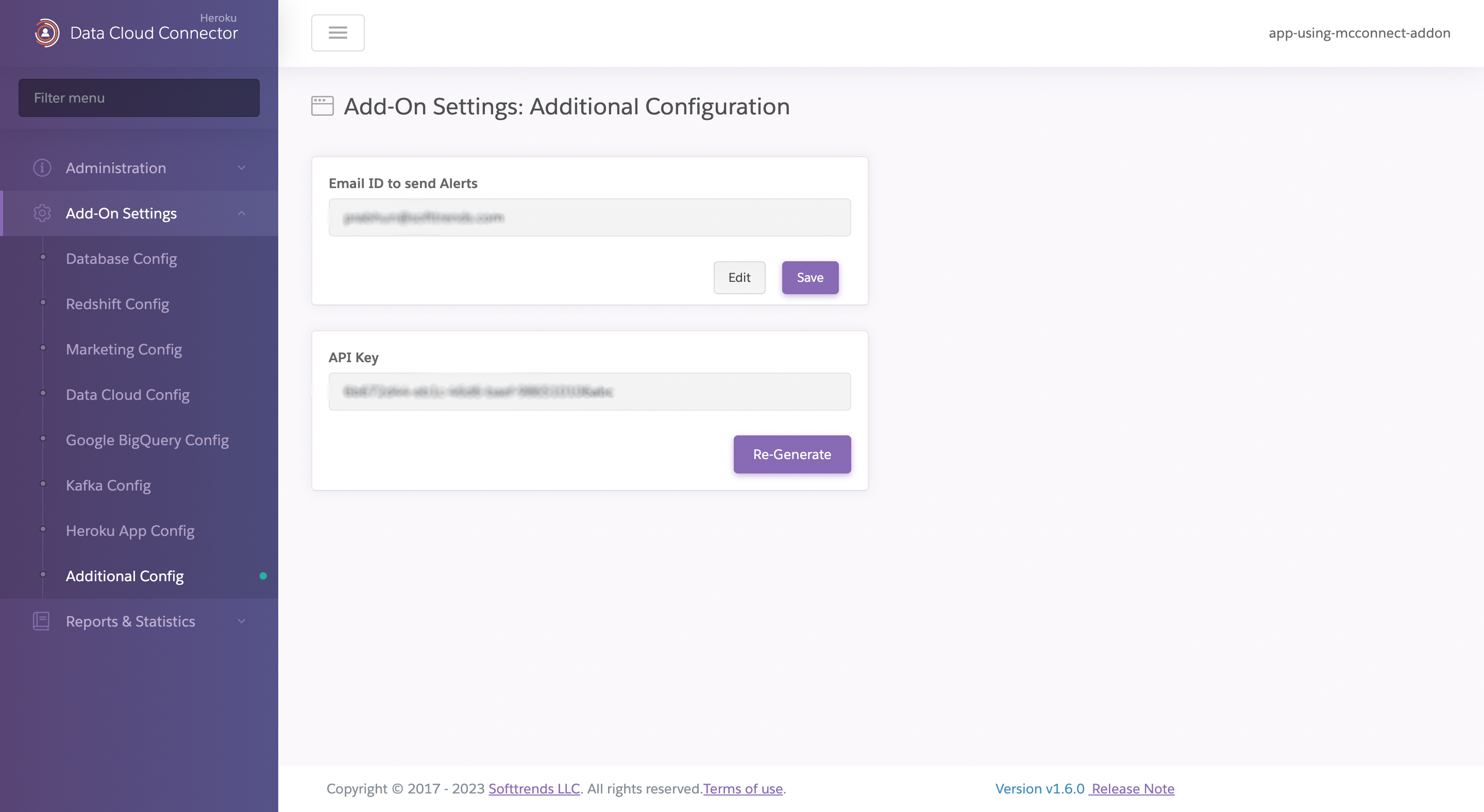Click the Edit email address field

[x=739, y=277]
